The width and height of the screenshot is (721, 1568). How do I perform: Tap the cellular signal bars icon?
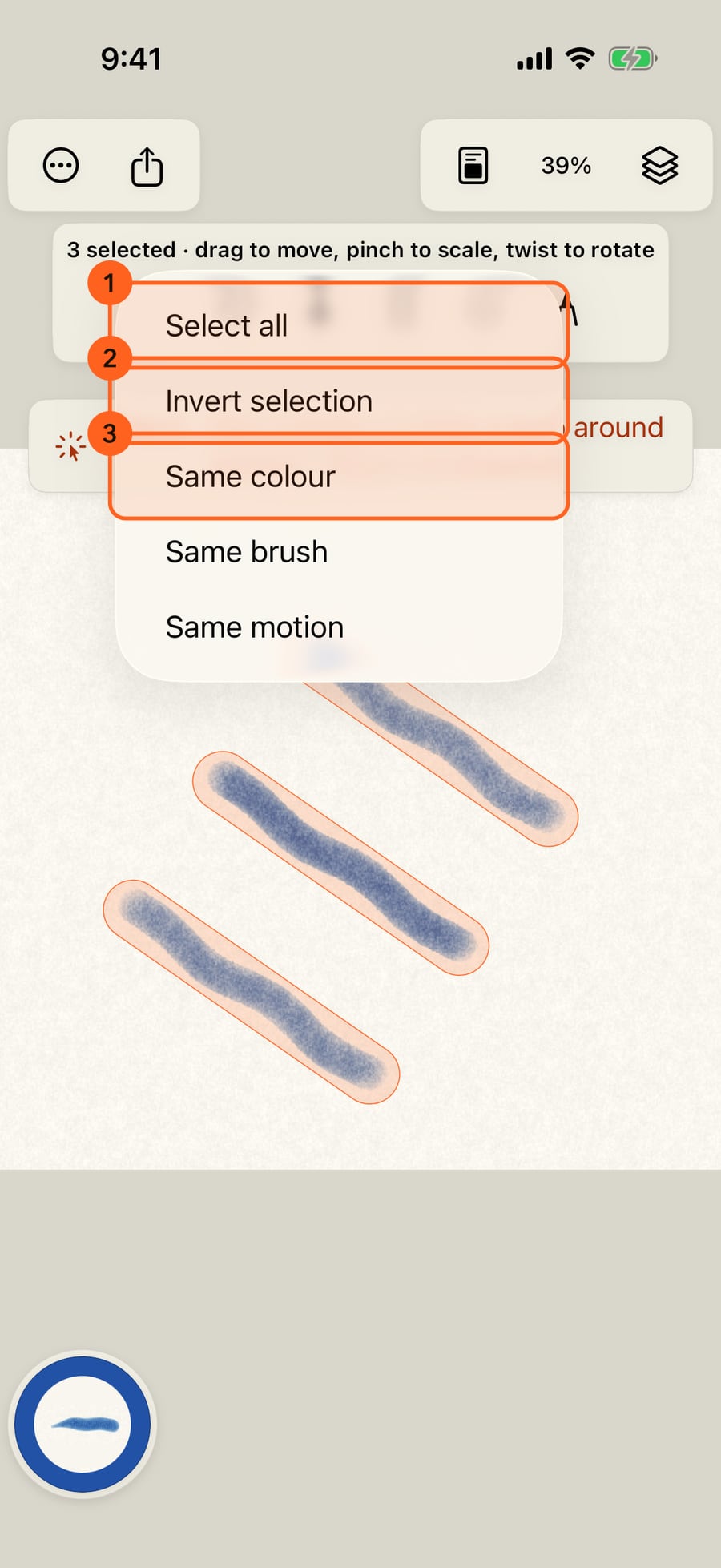pyautogui.click(x=534, y=58)
